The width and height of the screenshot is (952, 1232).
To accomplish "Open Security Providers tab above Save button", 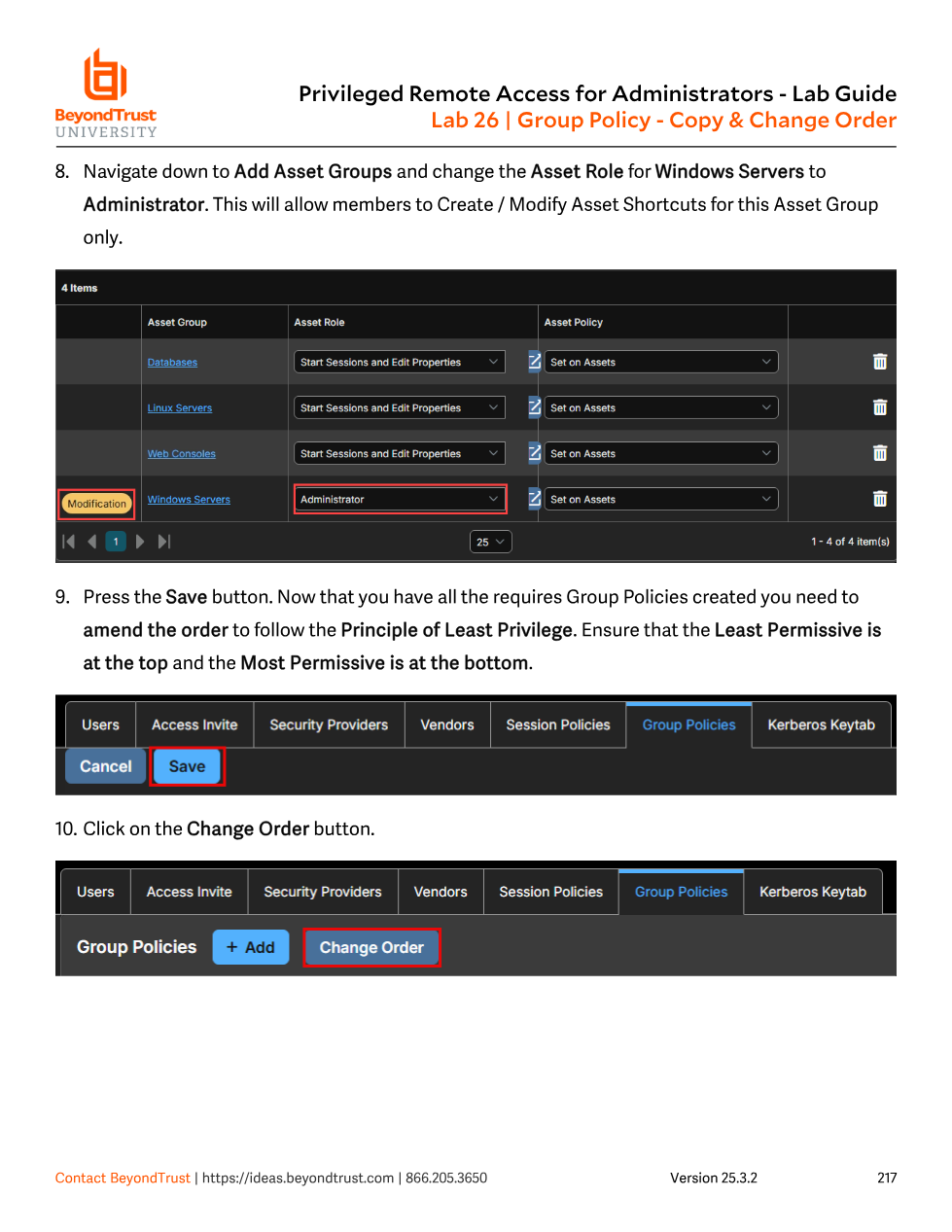I will 329,725.
